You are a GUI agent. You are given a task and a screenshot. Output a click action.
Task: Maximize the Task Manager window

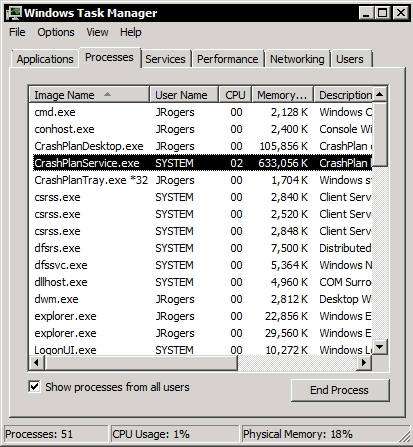(382, 13)
